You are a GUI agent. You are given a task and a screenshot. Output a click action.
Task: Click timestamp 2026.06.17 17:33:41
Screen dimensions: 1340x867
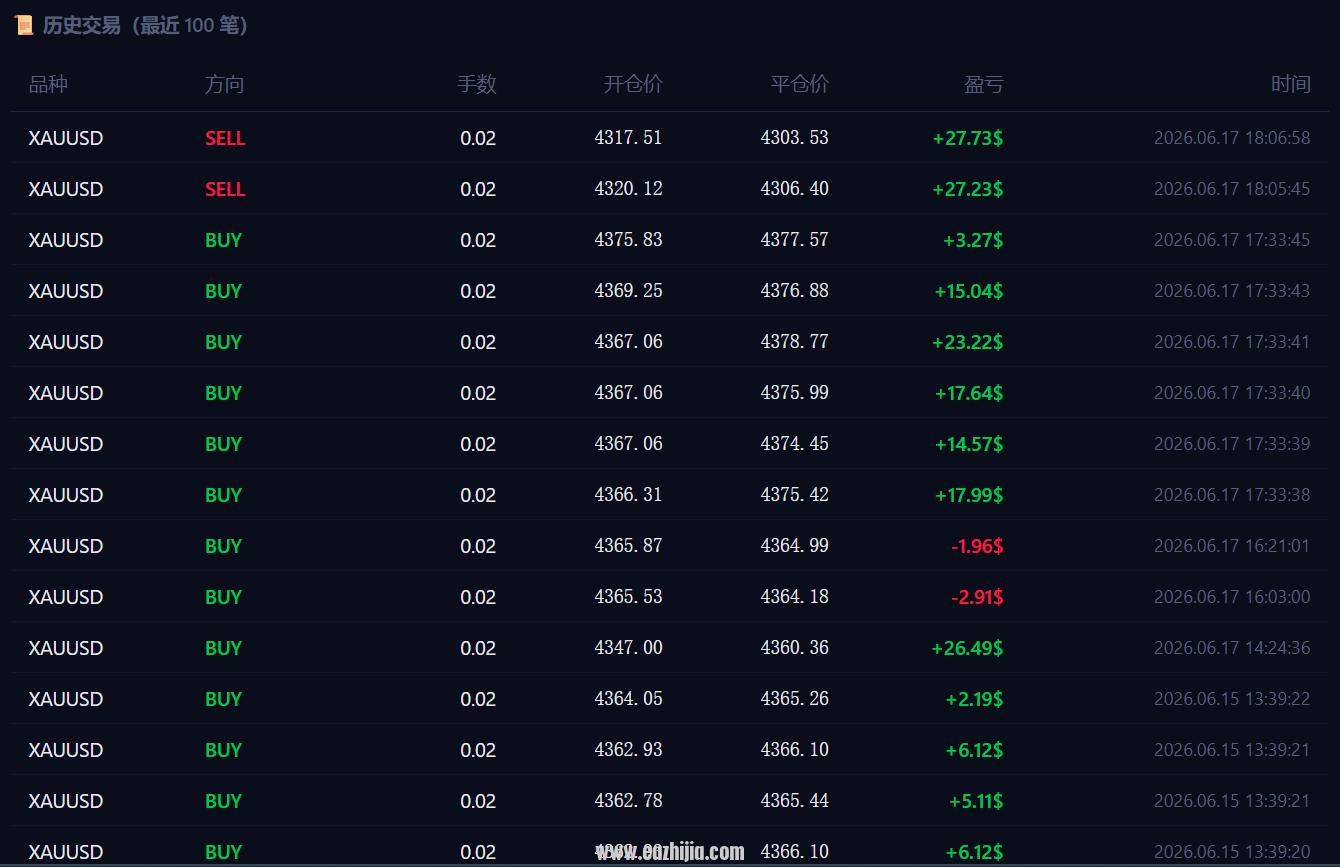pos(1232,342)
